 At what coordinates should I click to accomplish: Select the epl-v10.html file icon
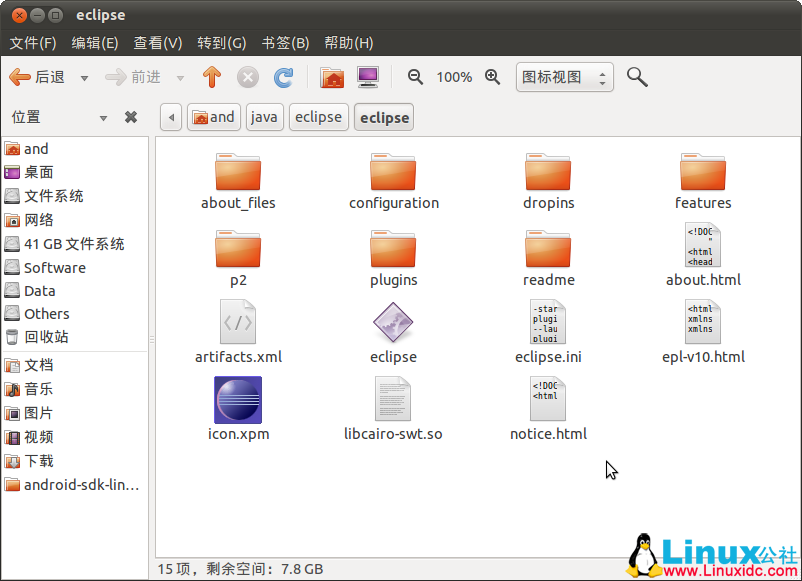pyautogui.click(x=703, y=322)
